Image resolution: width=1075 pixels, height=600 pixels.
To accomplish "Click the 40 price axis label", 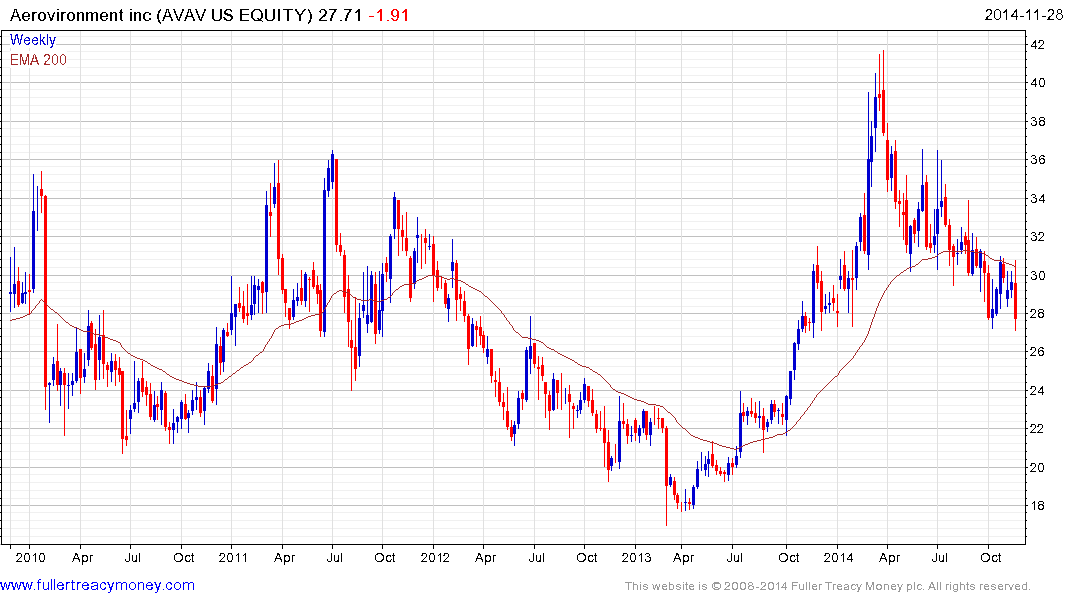I will point(1038,83).
